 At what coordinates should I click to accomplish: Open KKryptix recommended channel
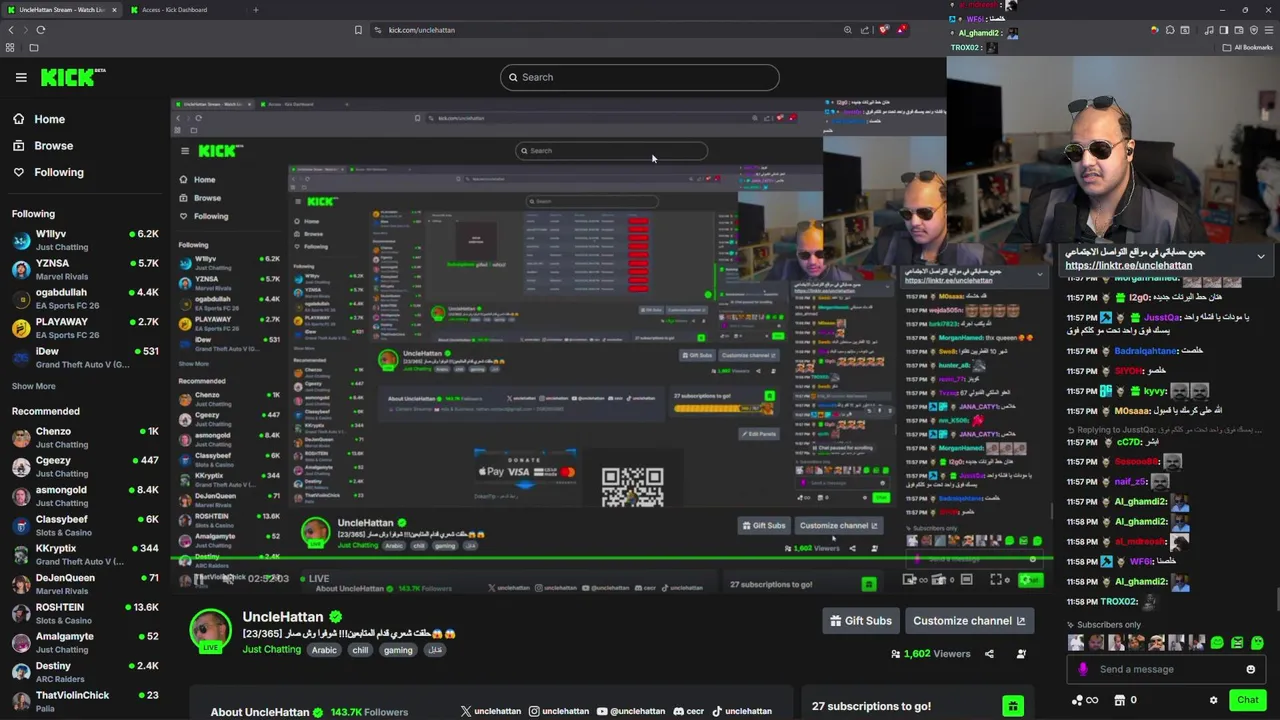(85, 554)
